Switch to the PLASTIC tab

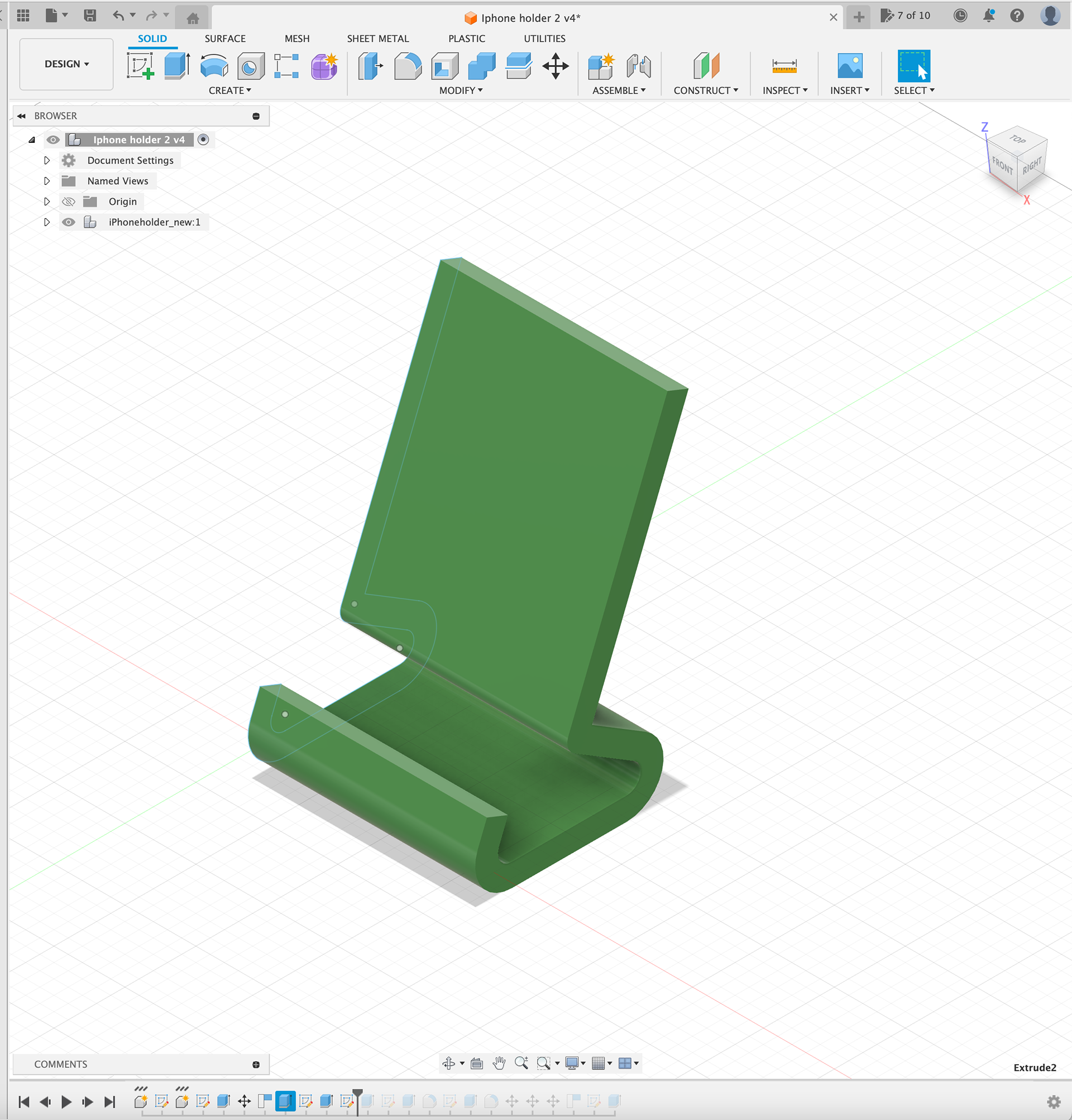[466, 39]
